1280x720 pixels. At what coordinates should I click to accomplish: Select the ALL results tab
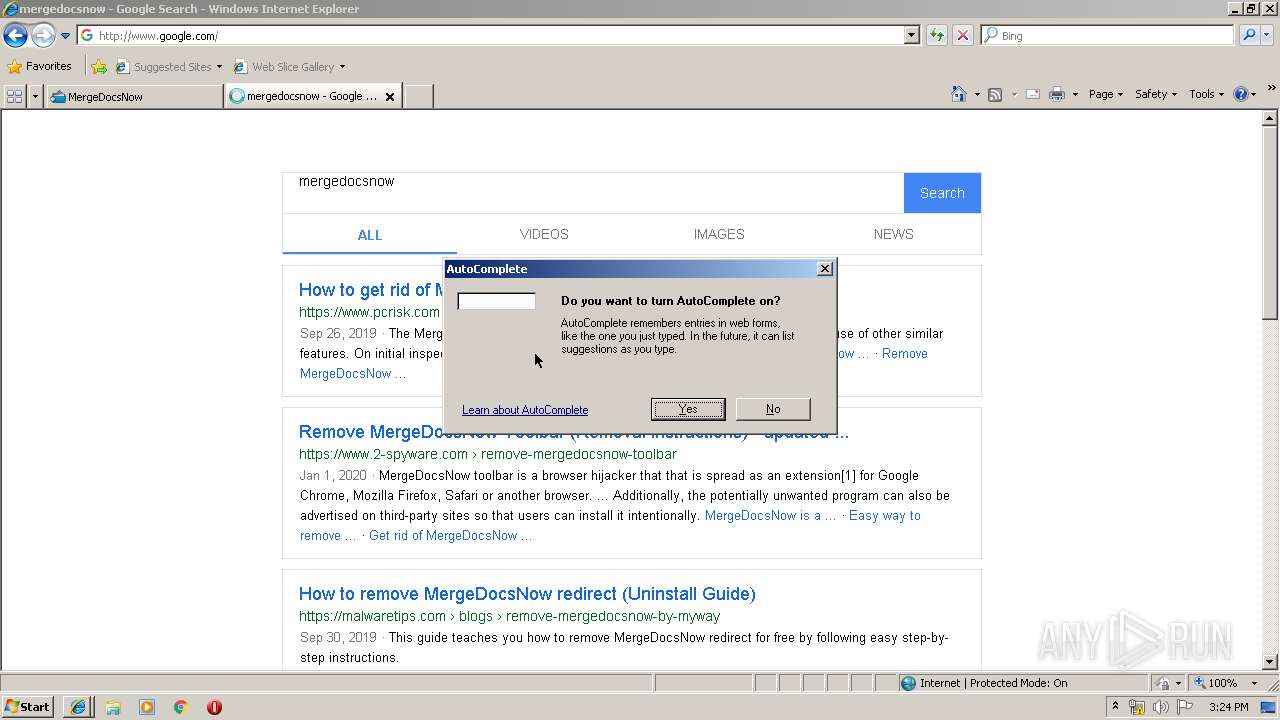(370, 235)
